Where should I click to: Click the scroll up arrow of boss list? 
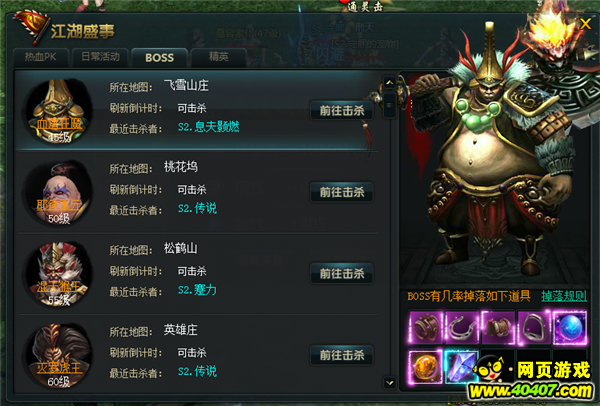(x=390, y=82)
